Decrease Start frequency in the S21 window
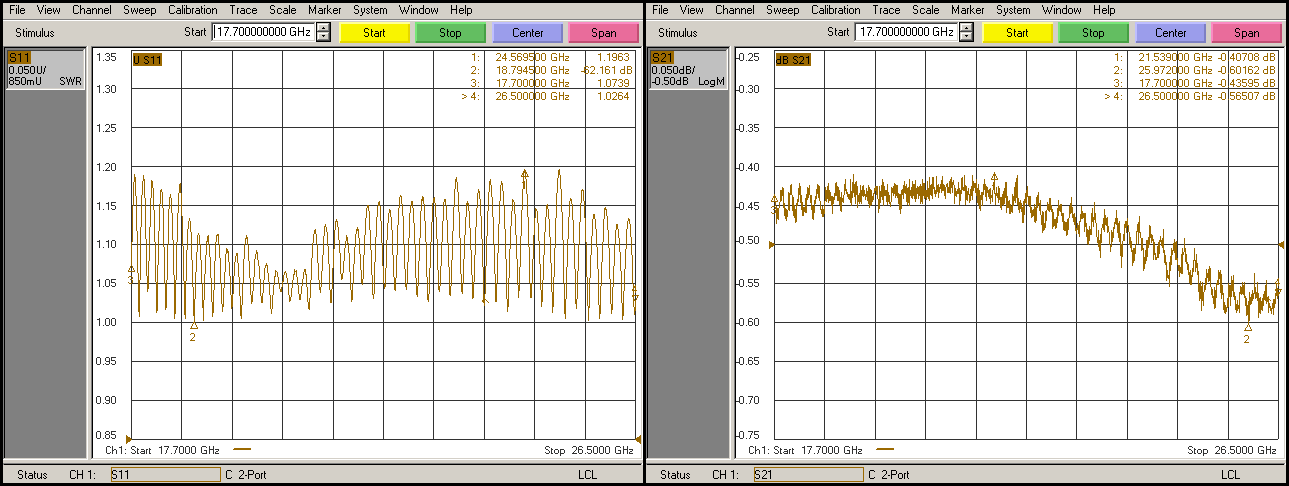 click(966, 37)
